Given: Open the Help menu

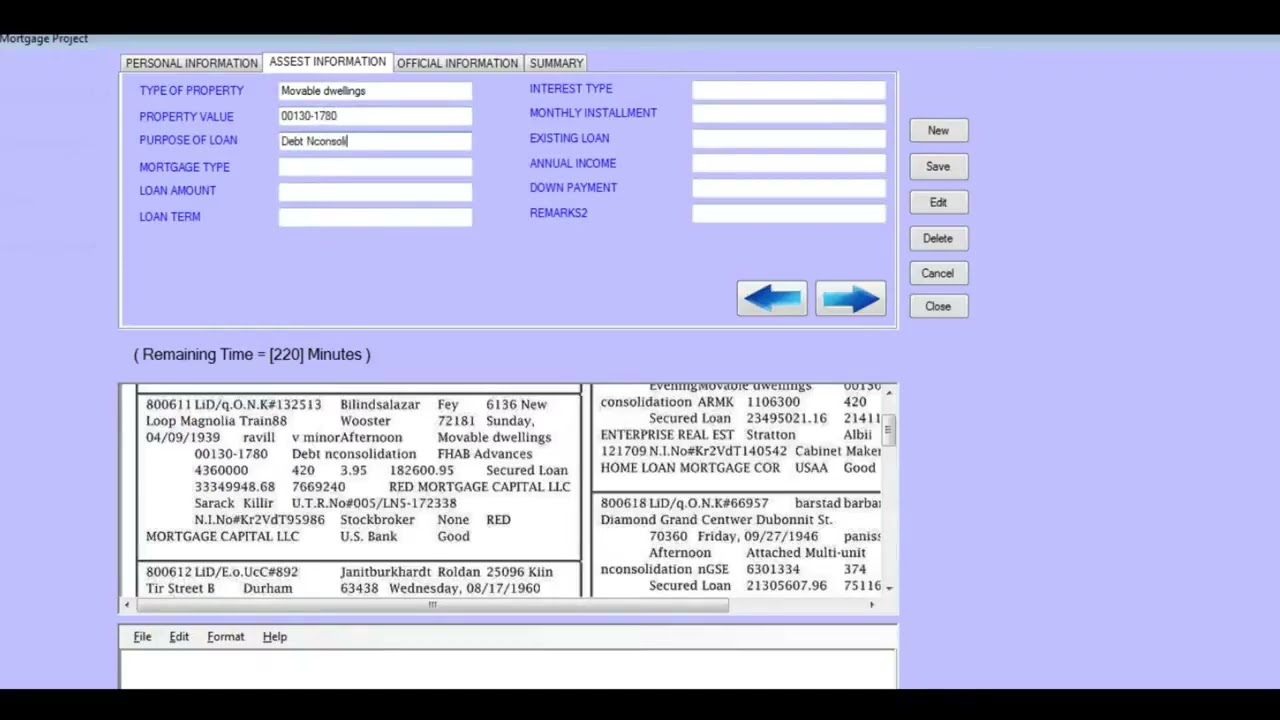Looking at the screenshot, I should point(274,637).
